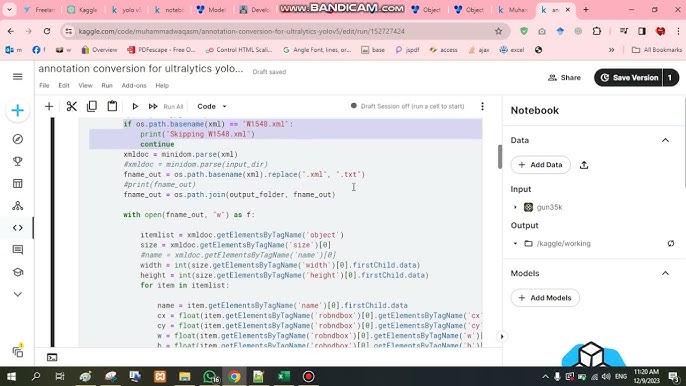Open the console panel icon at bottom left
Screen dimensions: 686x386
[x=52, y=358]
